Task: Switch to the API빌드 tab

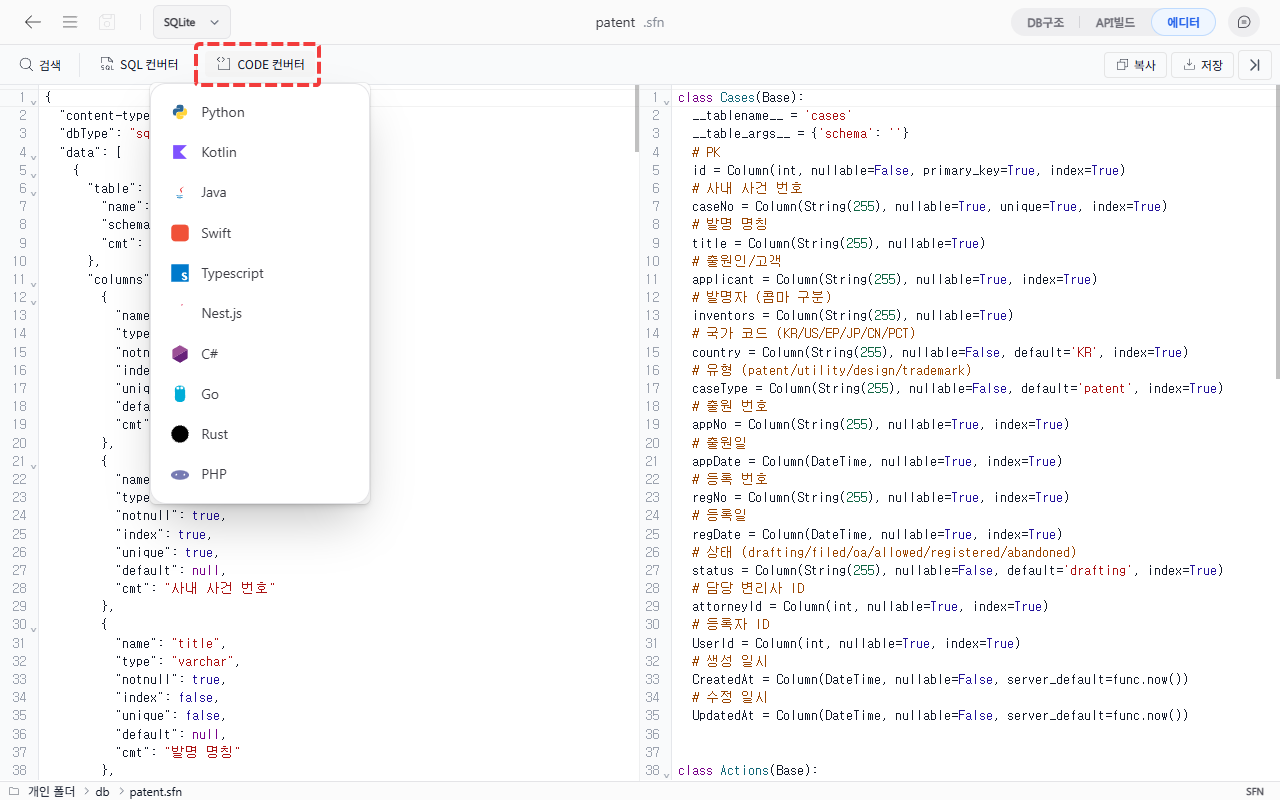Action: pyautogui.click(x=1115, y=22)
